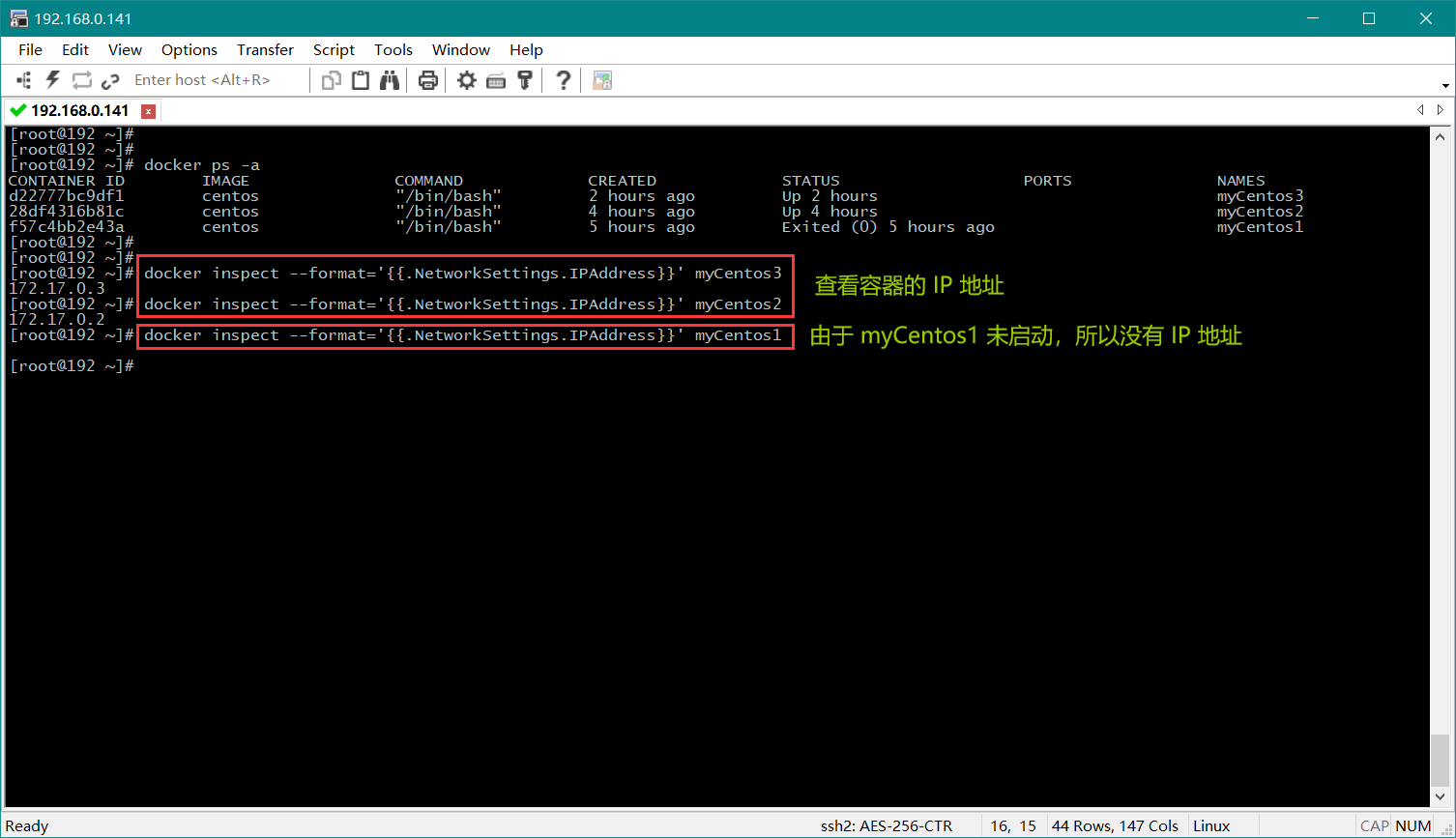Screen dimensions: 1456x838
Task: Open the Options menu
Action: click(x=189, y=49)
